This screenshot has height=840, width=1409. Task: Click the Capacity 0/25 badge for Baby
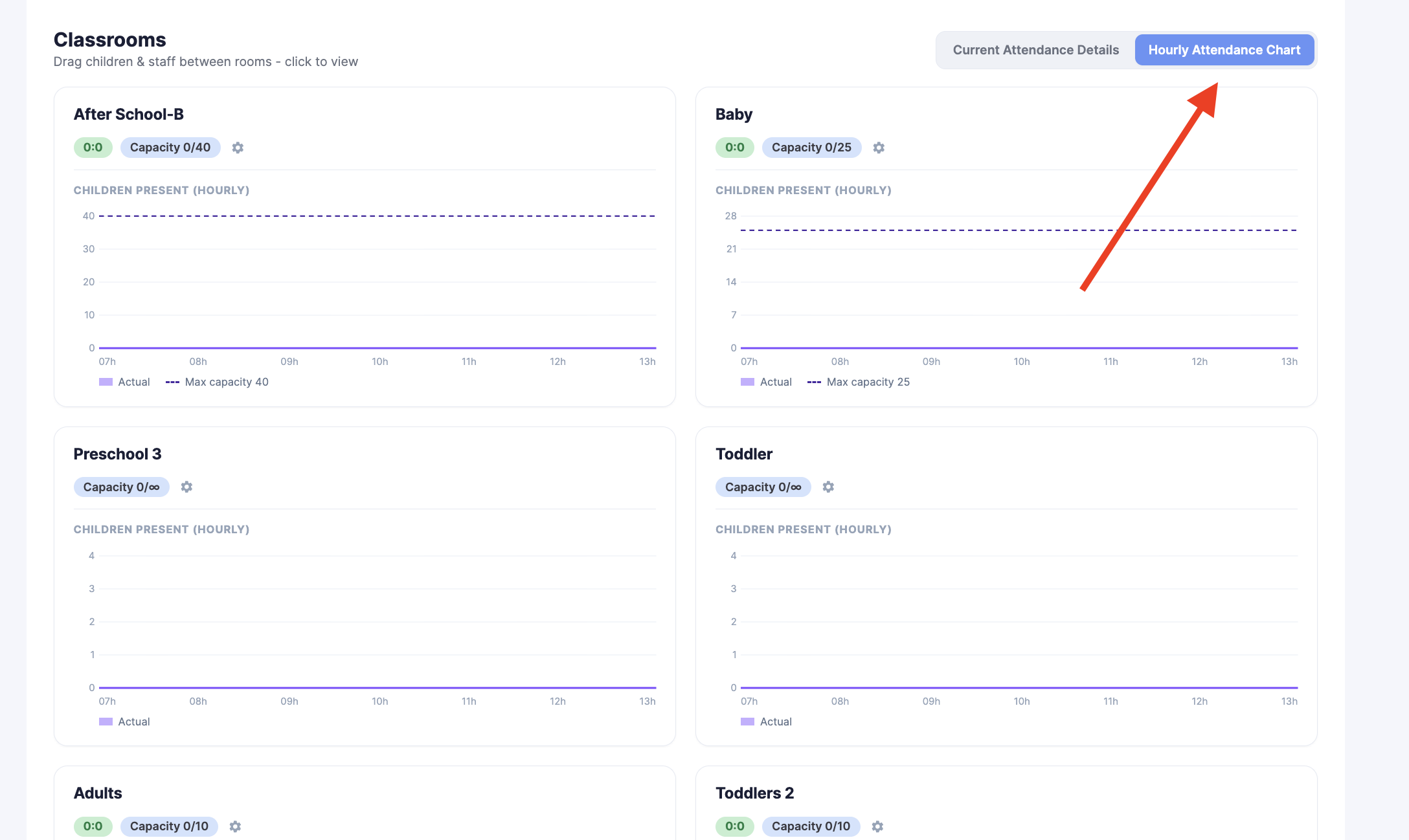(811, 148)
